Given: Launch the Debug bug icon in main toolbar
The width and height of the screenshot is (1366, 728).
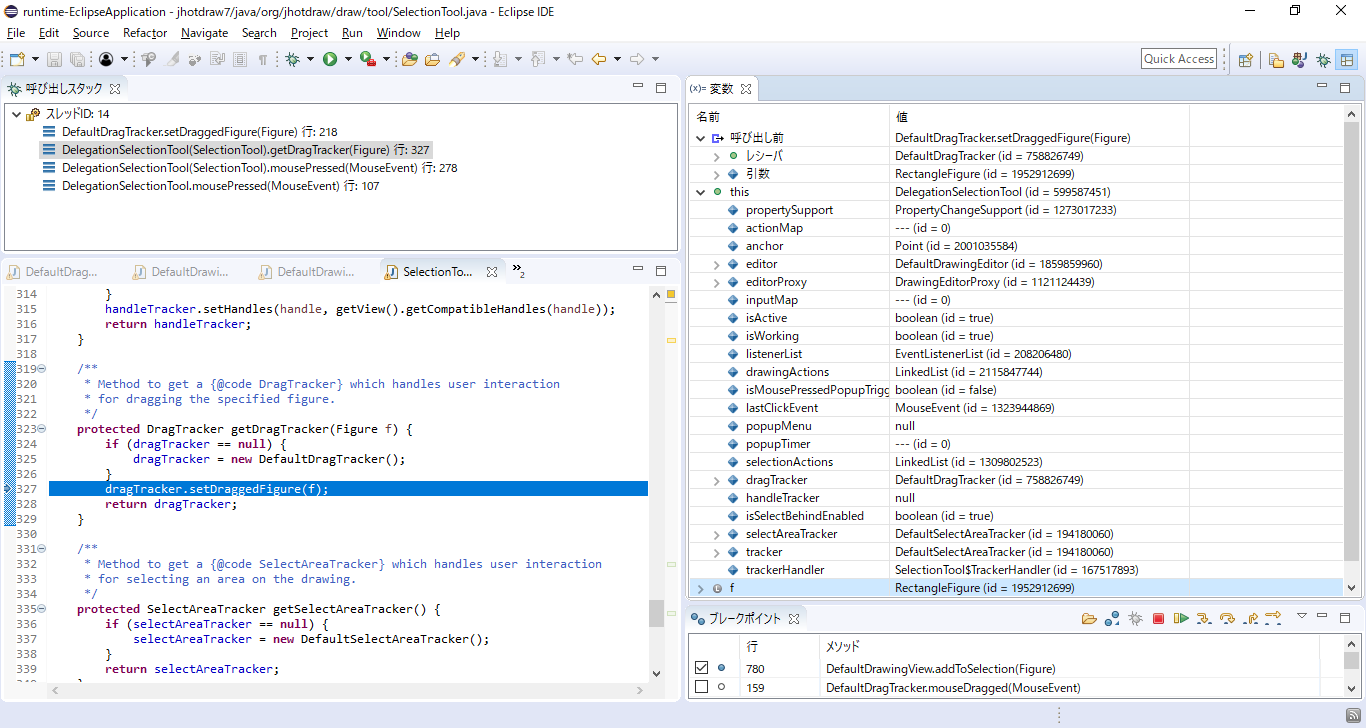Looking at the screenshot, I should [292, 59].
